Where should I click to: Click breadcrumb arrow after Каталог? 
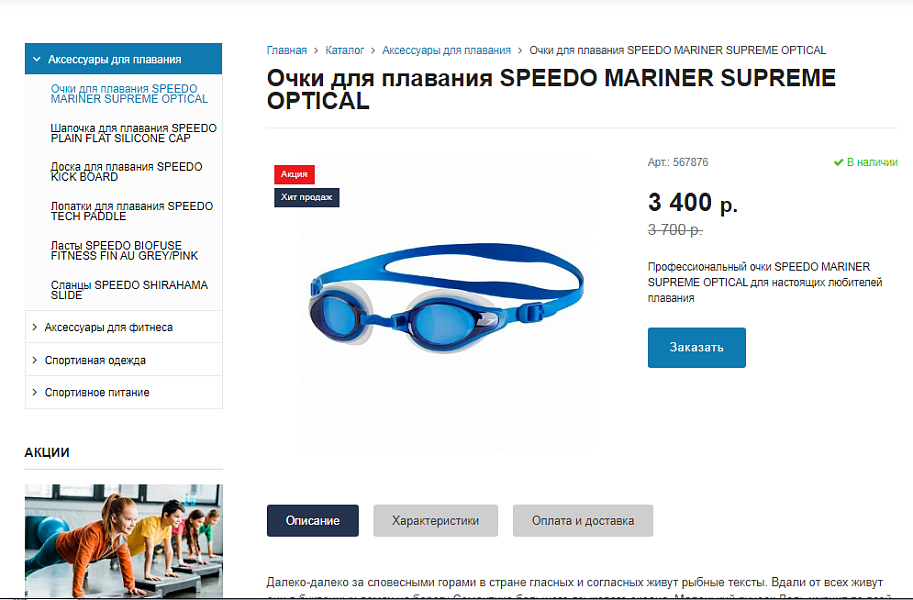373,51
